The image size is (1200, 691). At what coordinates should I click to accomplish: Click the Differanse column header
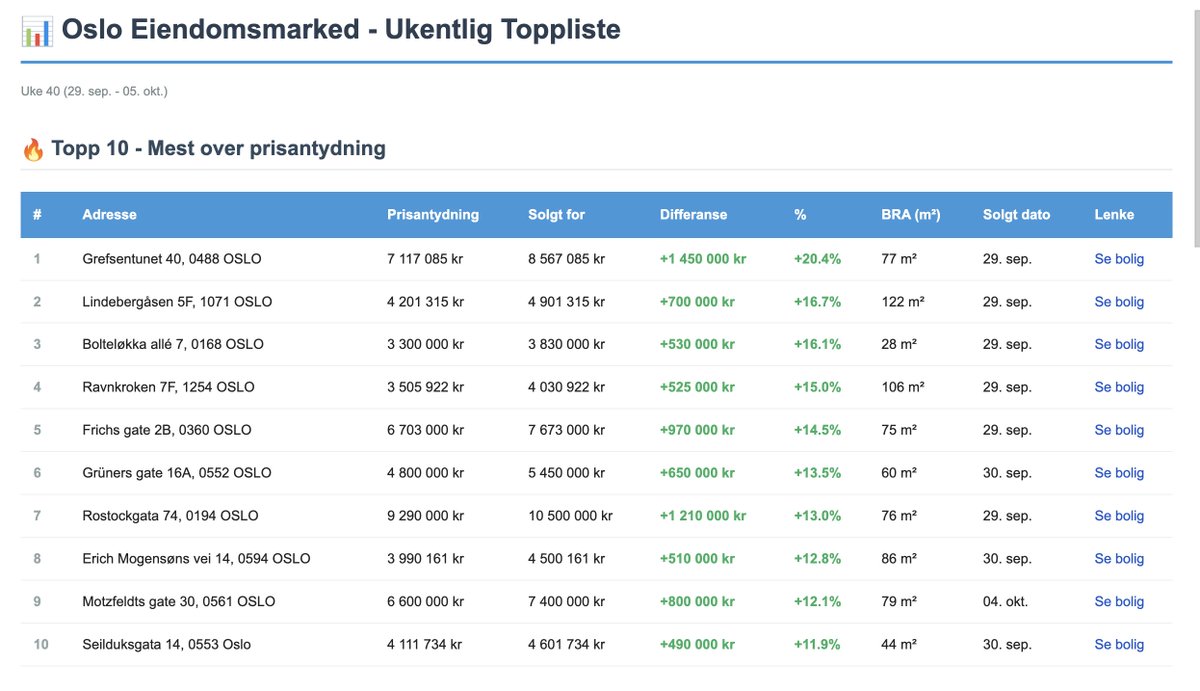click(693, 215)
